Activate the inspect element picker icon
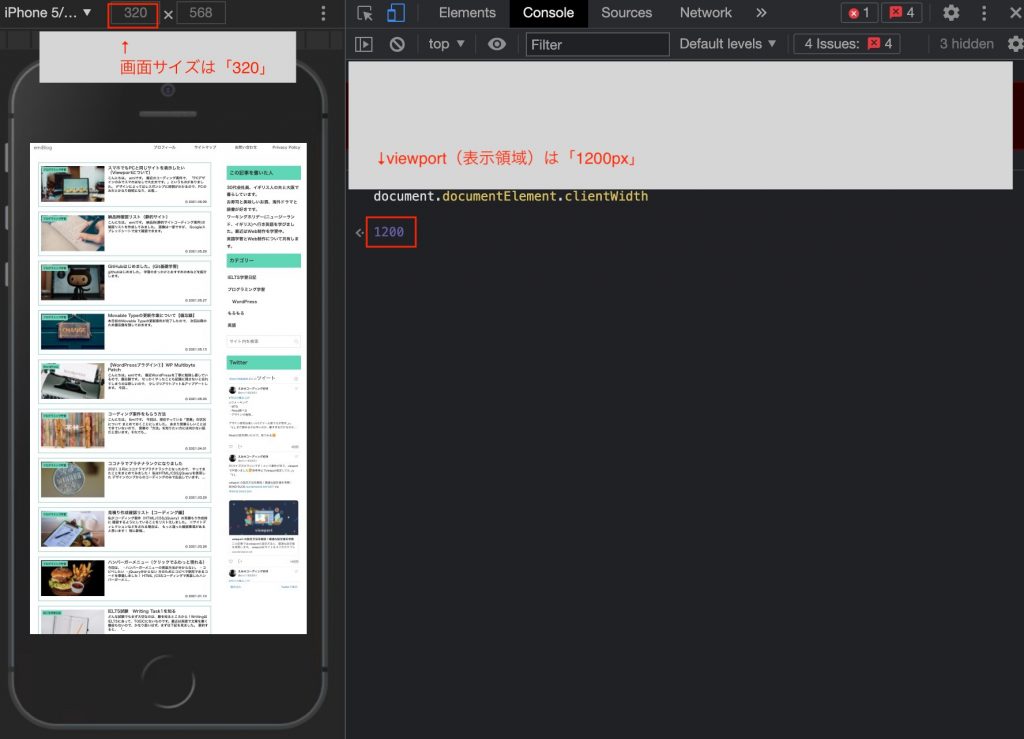Screen dimensions: 1024x739 pyautogui.click(x=365, y=13)
